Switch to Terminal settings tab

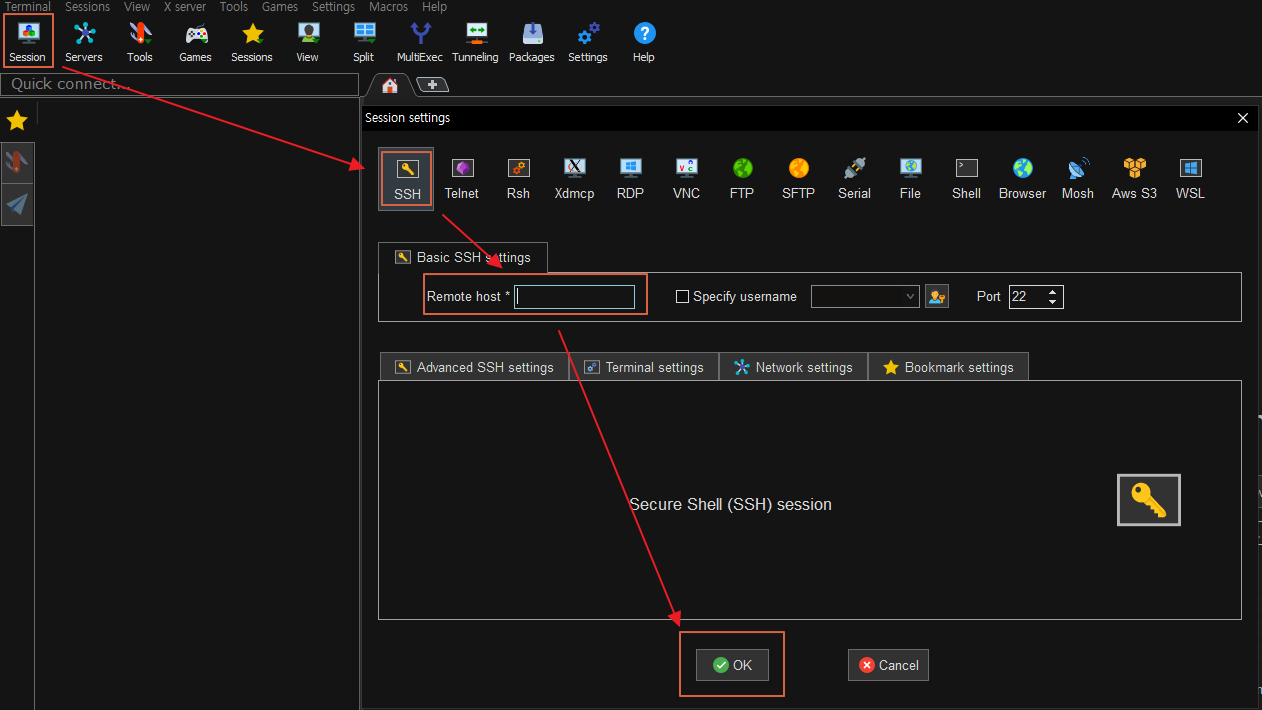(644, 367)
